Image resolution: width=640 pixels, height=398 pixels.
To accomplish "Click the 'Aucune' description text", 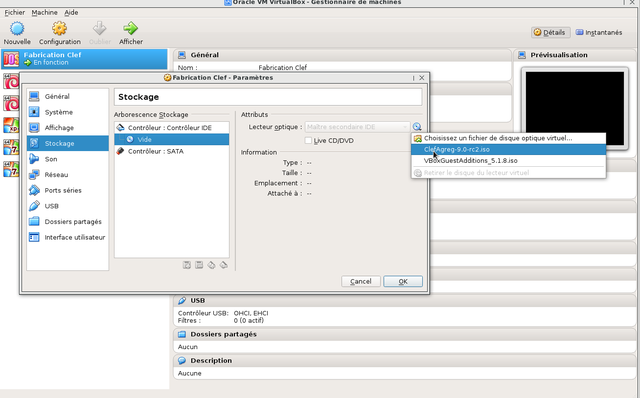I will click(x=189, y=373).
